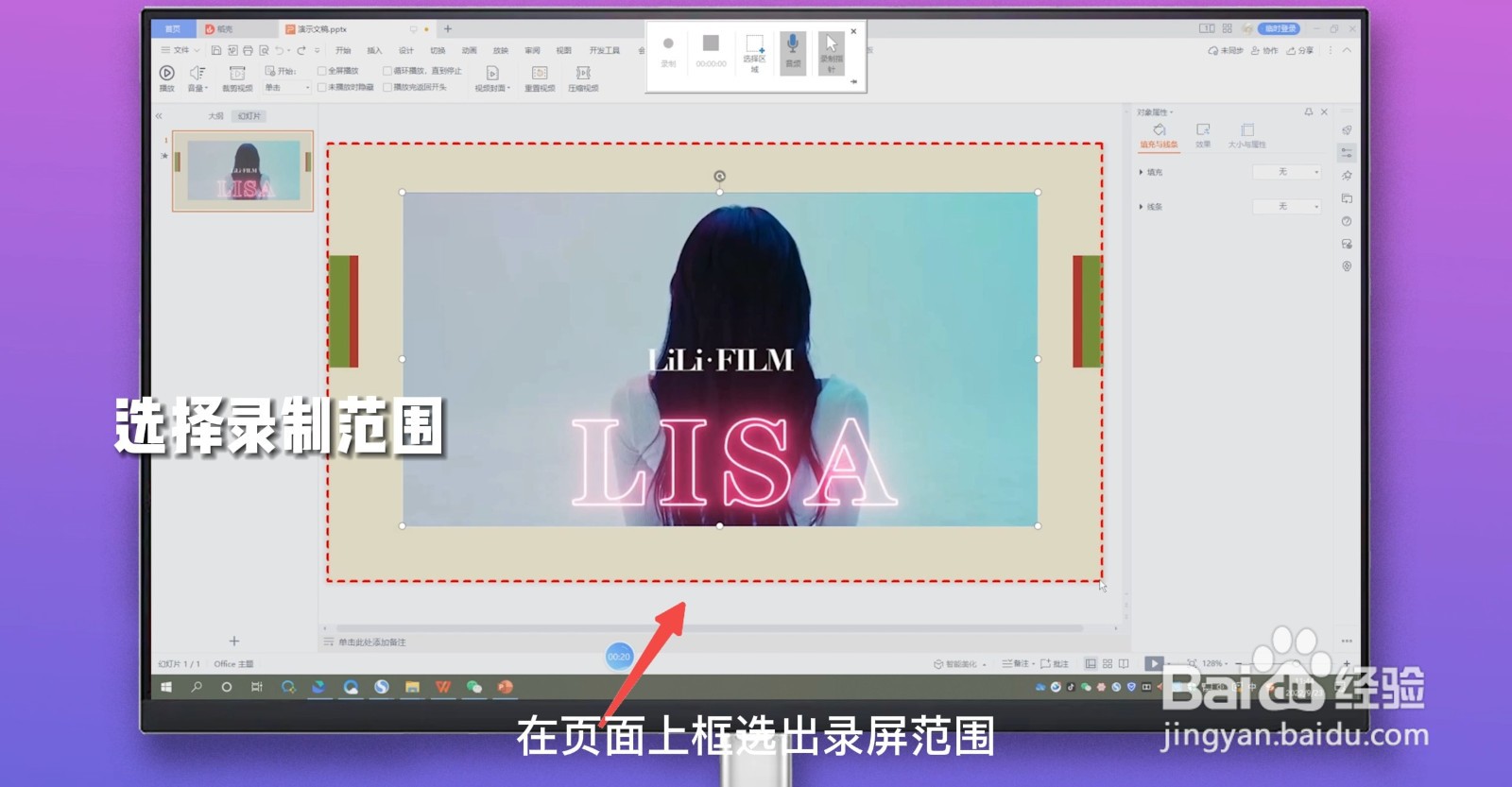Check the 全屏播放 checkbox
This screenshot has height=787, width=1512.
(x=322, y=71)
